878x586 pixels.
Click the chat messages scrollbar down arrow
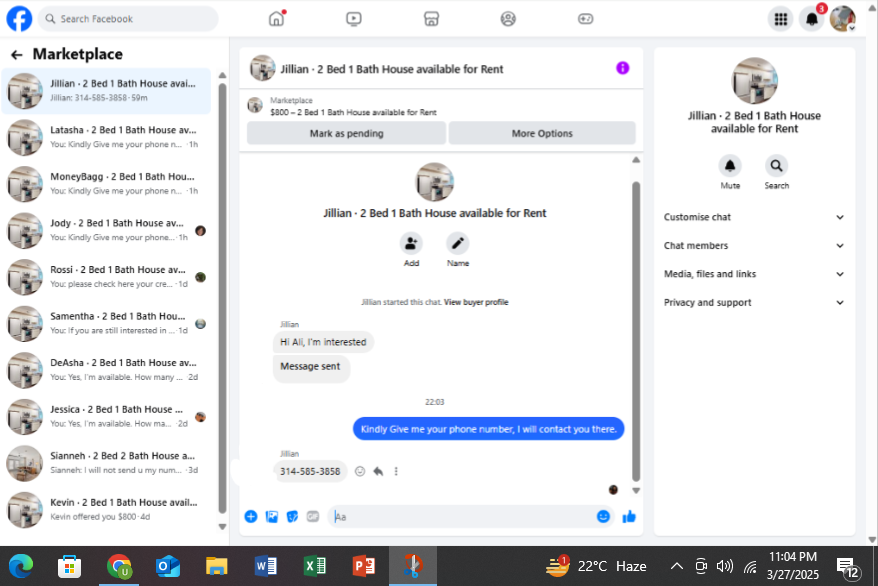pos(636,490)
